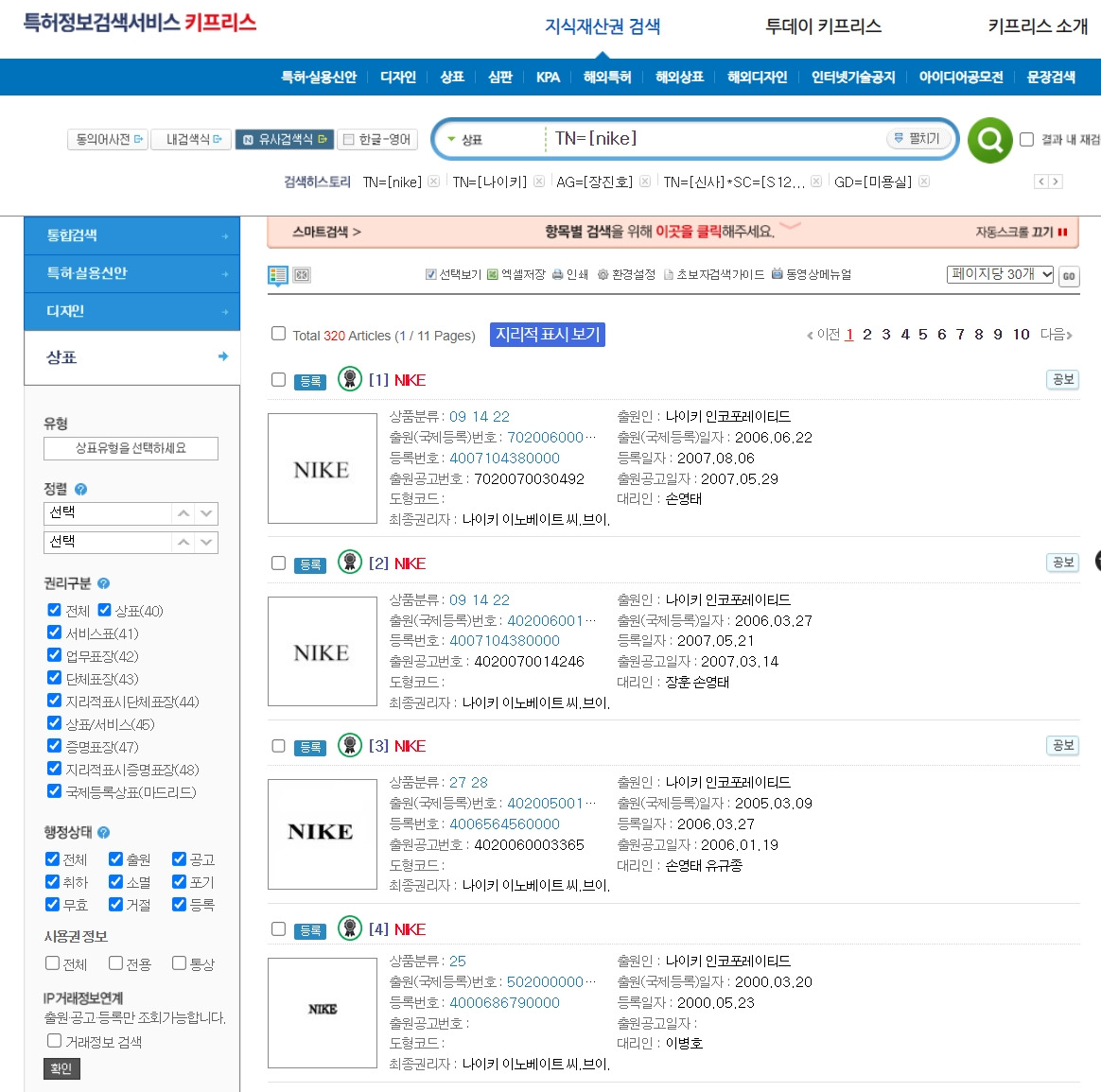Select 문장검색 menu item

tap(1051, 78)
